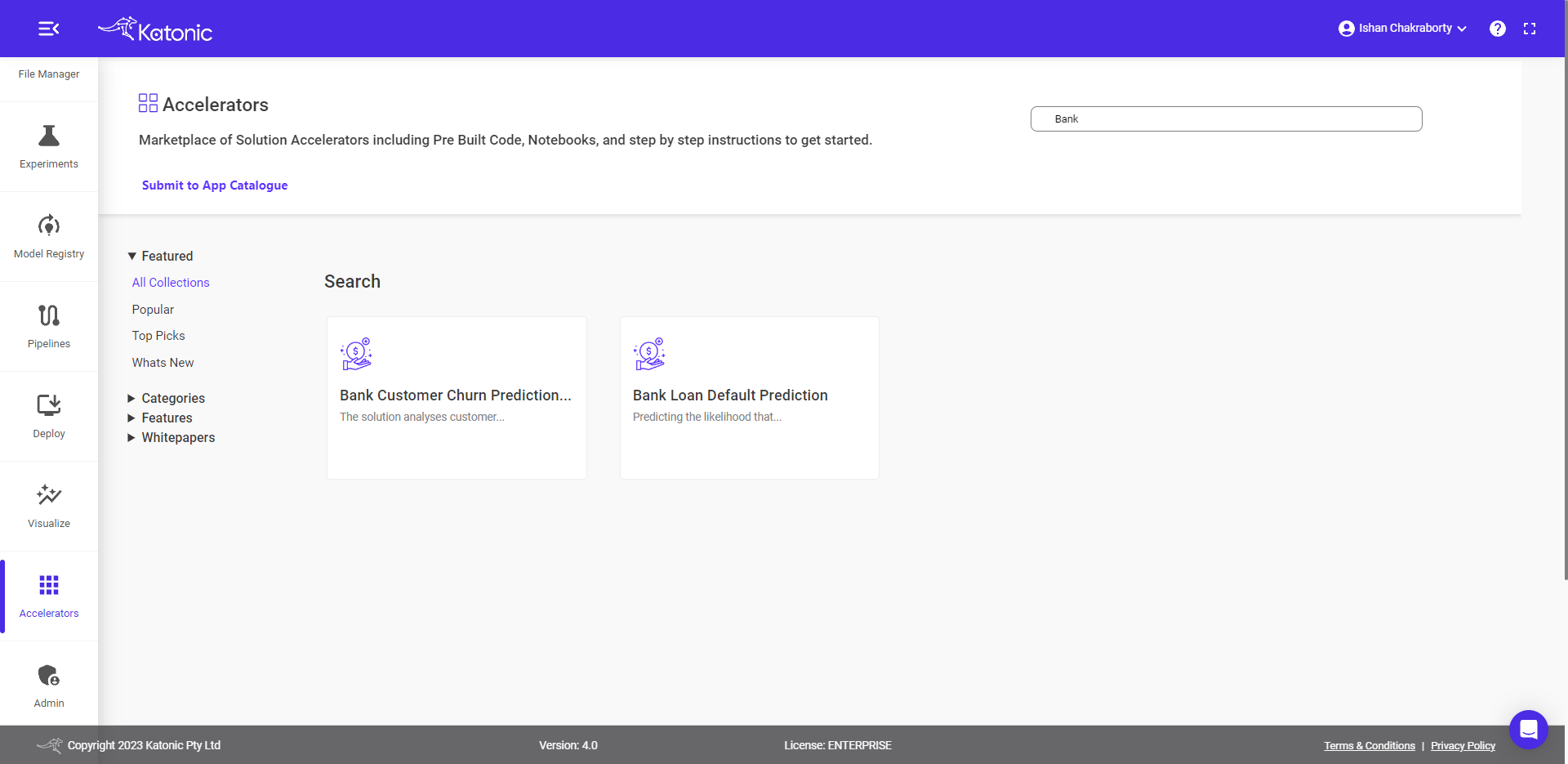
Task: Expand the Features section
Action: [x=160, y=418]
